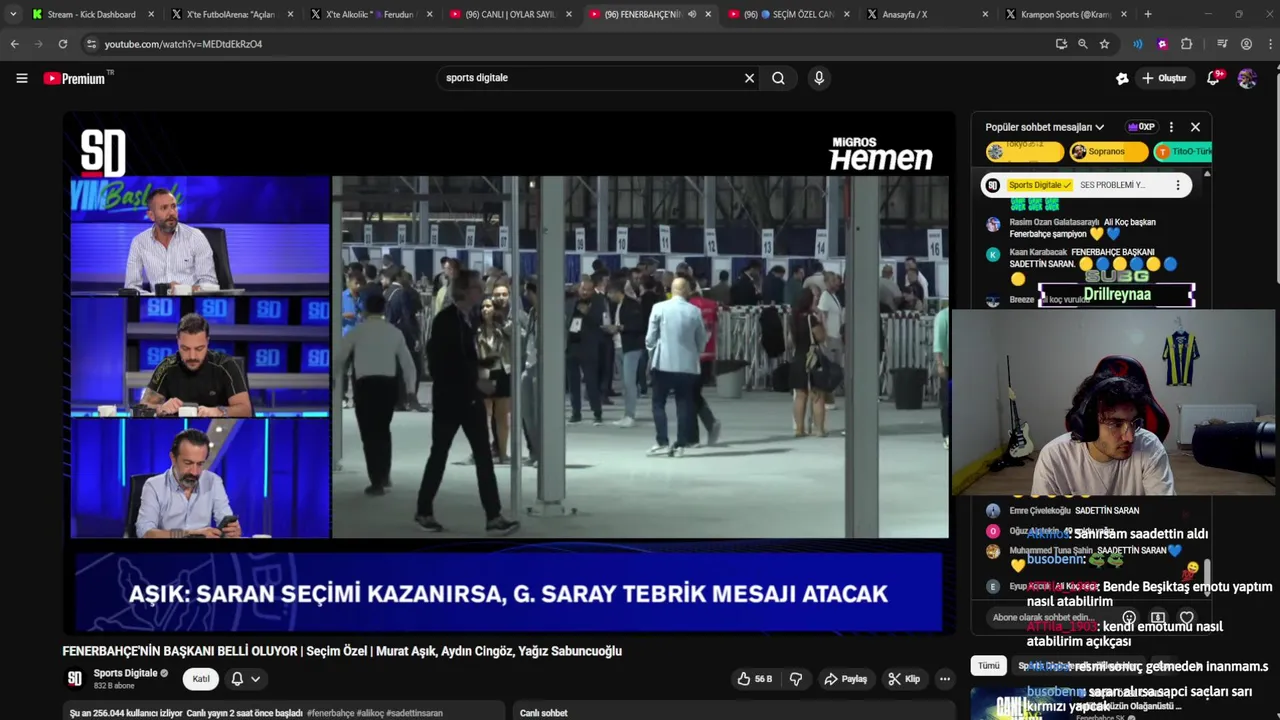
Task: Click the Katıl join button
Action: click(201, 679)
